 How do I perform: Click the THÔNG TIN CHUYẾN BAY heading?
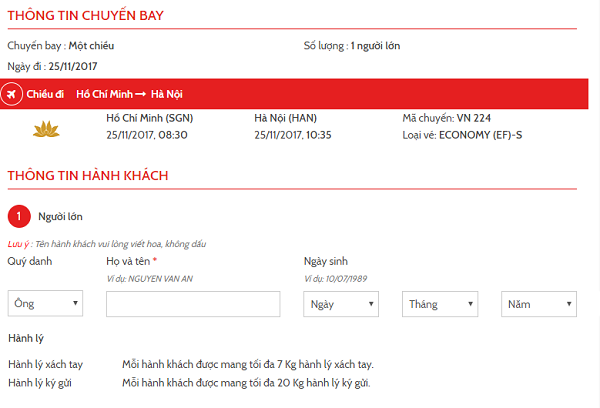point(86,15)
